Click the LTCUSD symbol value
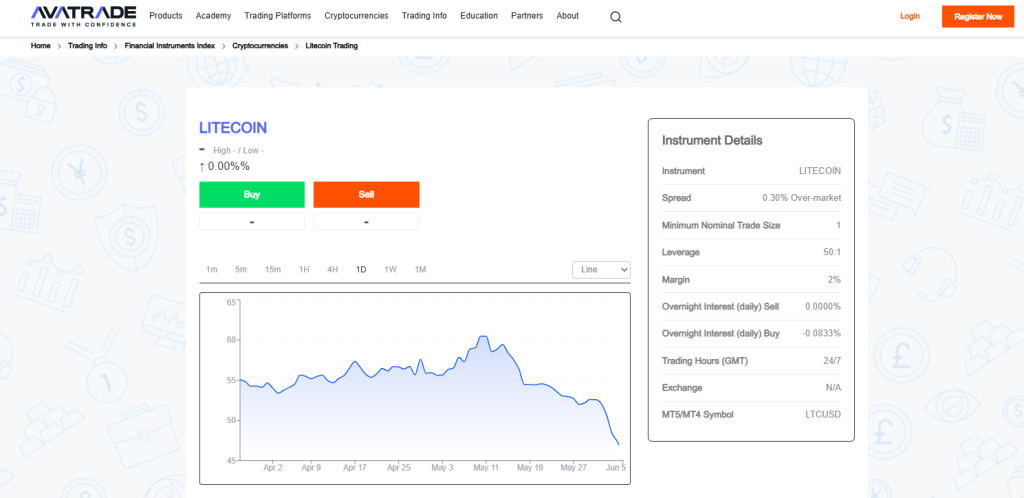The image size is (1024, 498). coord(824,415)
